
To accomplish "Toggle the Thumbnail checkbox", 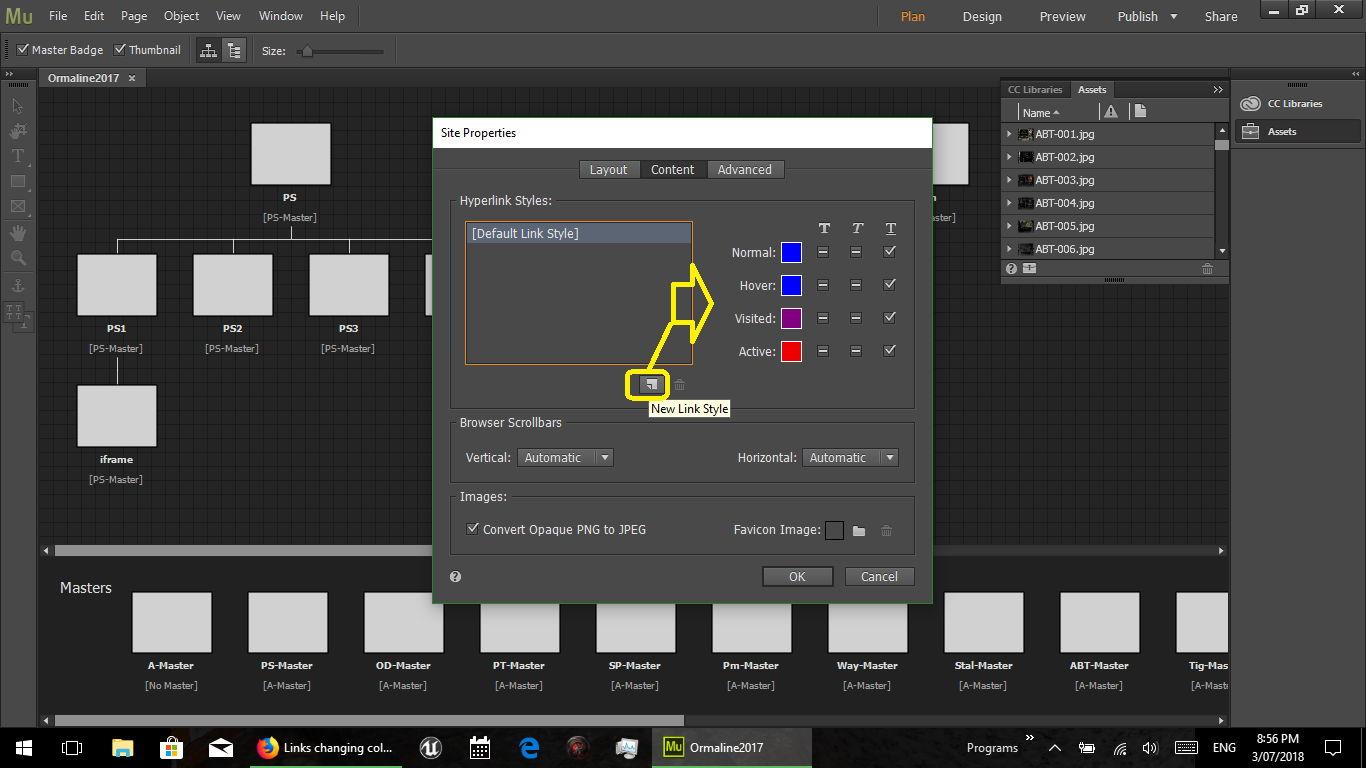I will (x=120, y=50).
